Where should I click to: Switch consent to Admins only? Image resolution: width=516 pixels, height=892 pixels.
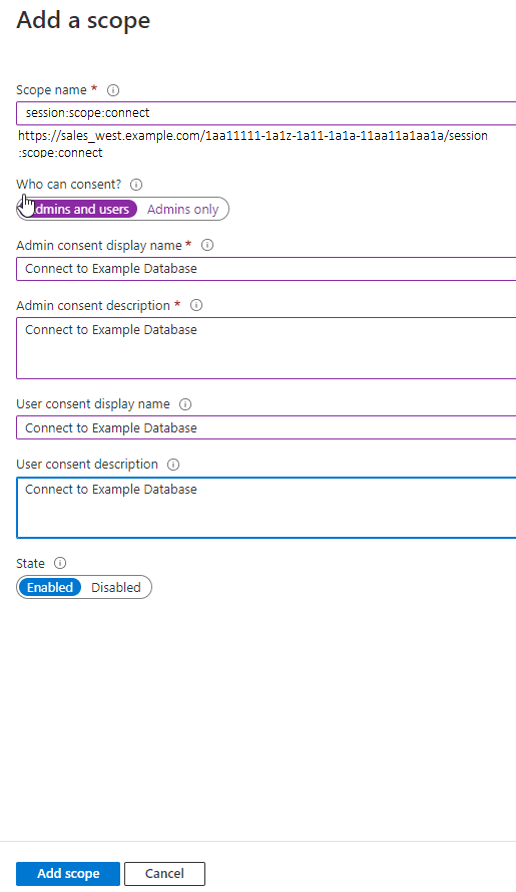coord(183,209)
